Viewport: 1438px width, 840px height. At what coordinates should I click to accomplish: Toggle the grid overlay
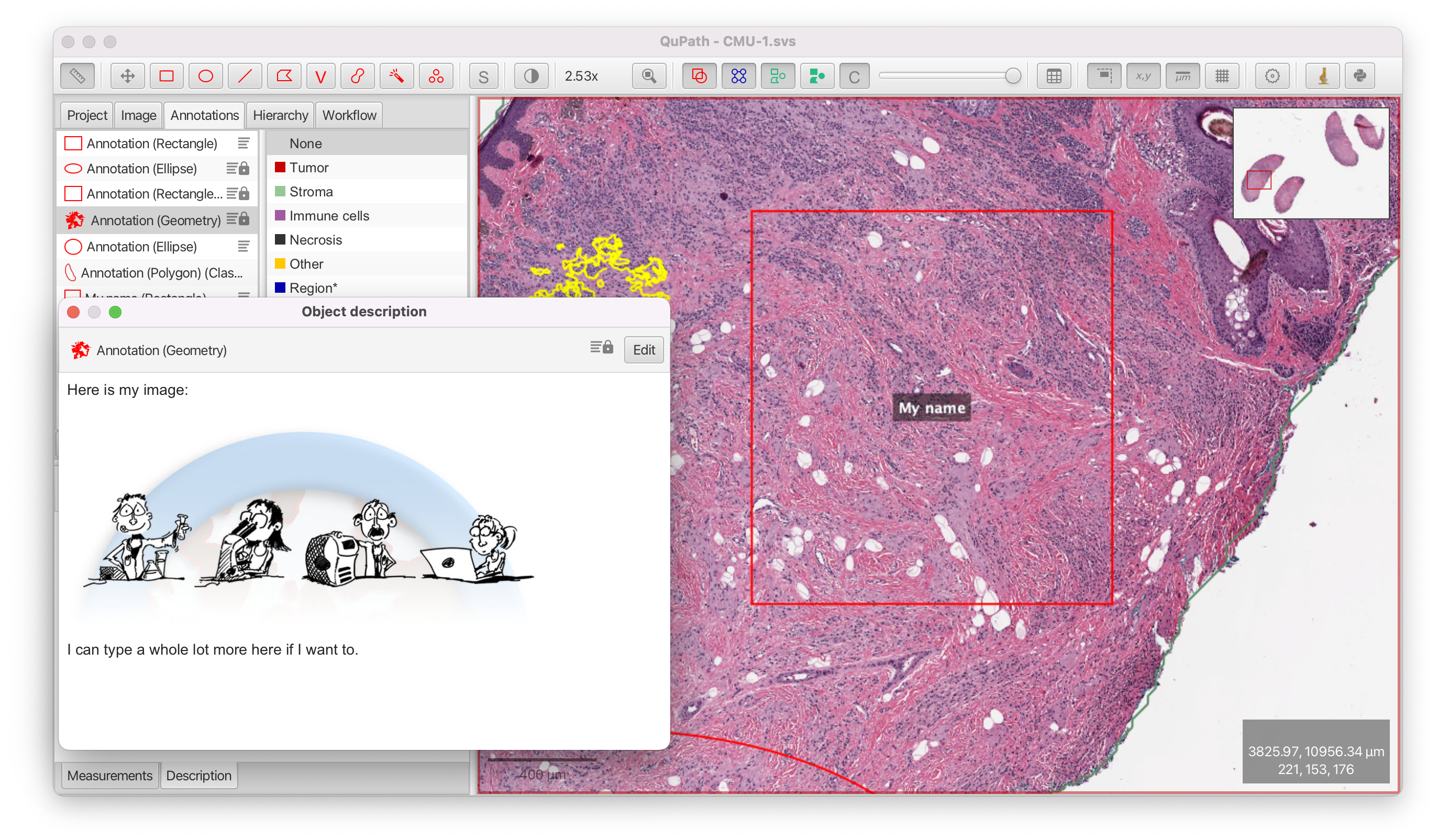[1222, 76]
